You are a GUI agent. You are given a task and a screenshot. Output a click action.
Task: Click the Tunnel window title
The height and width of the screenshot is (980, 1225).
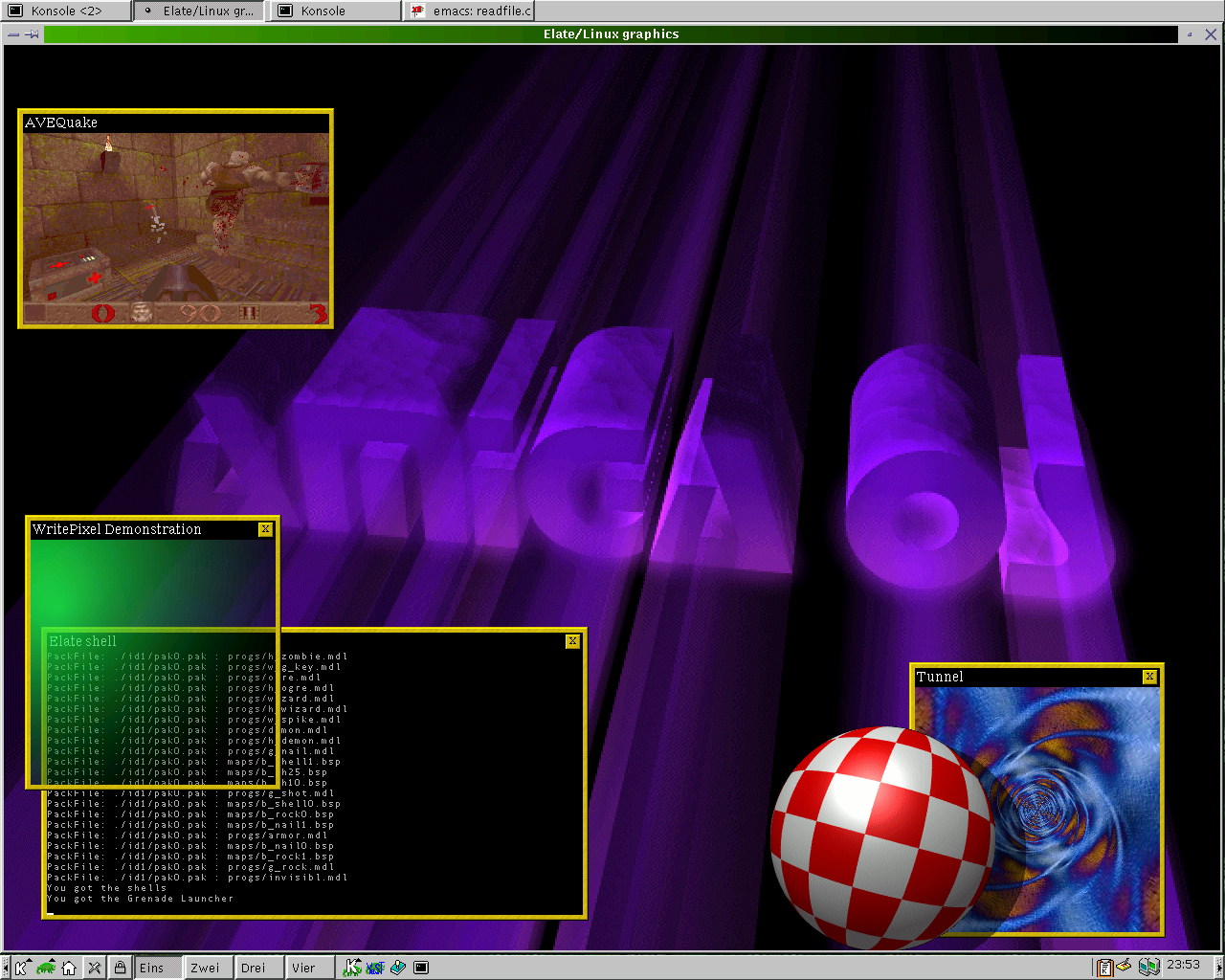point(940,677)
